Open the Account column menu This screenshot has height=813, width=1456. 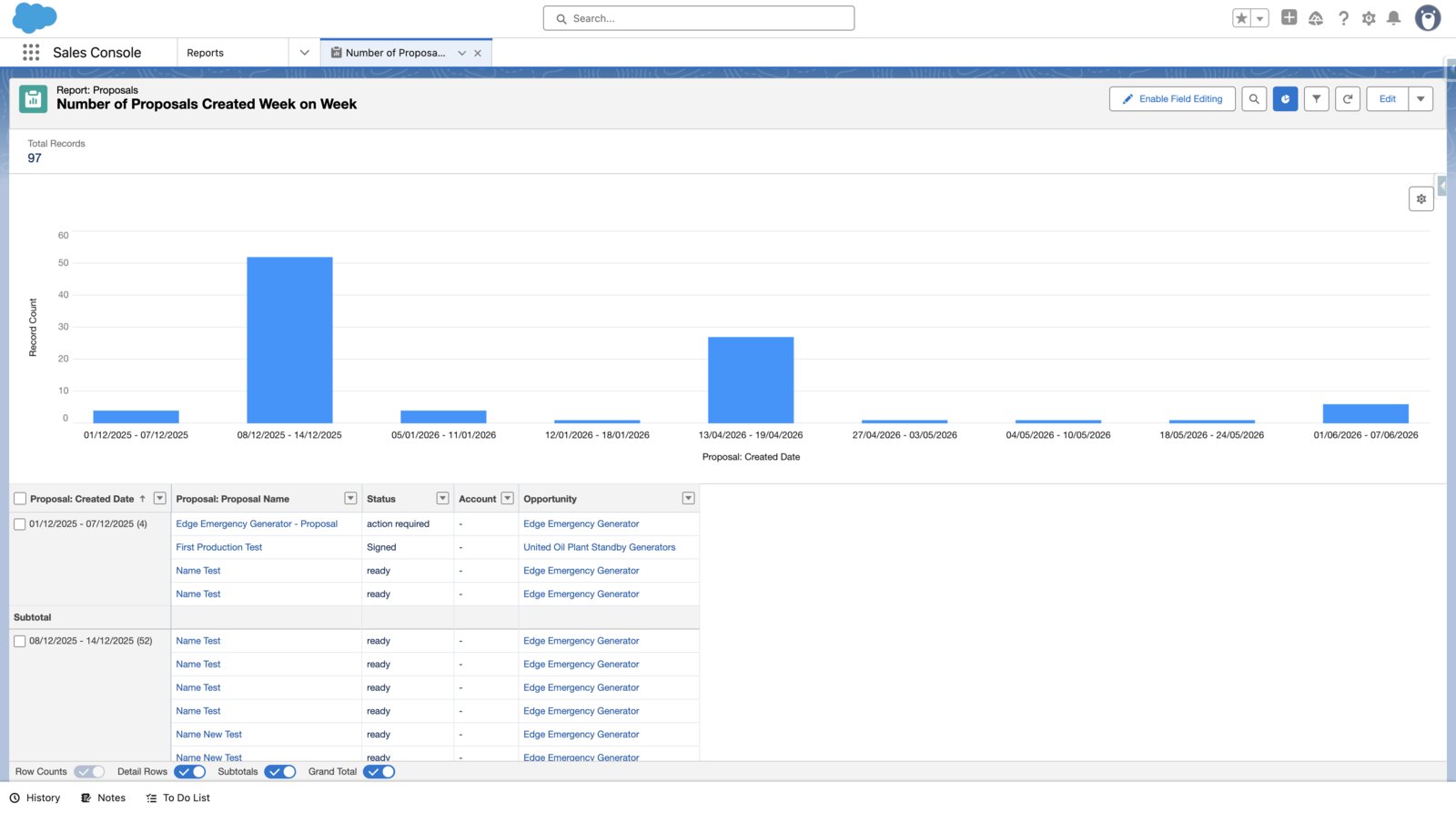[508, 498]
